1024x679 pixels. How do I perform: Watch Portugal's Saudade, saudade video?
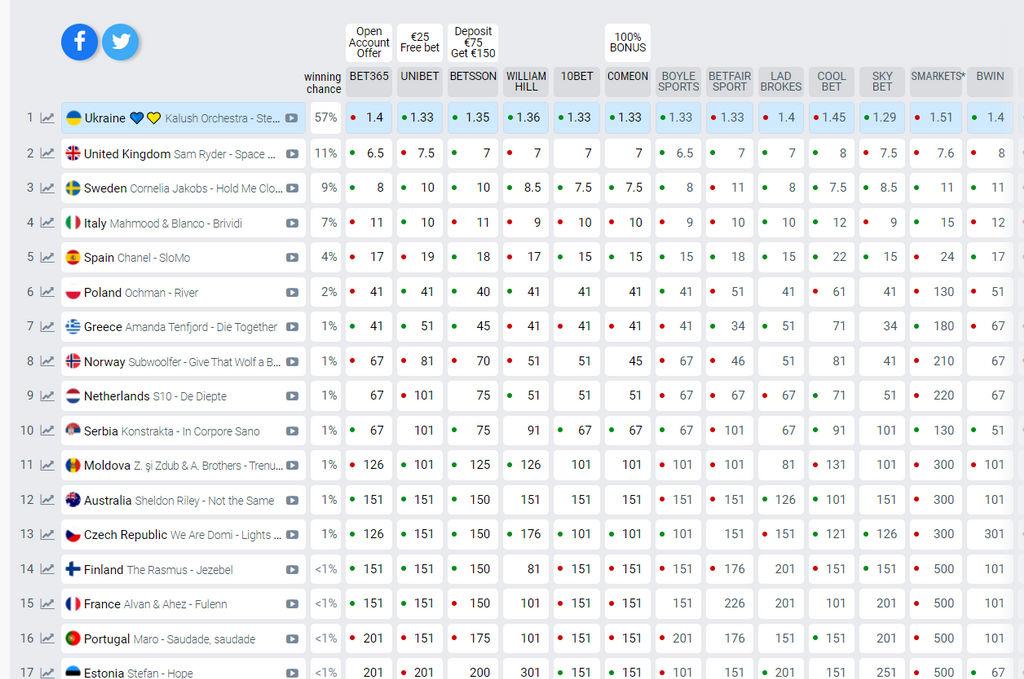click(x=292, y=639)
